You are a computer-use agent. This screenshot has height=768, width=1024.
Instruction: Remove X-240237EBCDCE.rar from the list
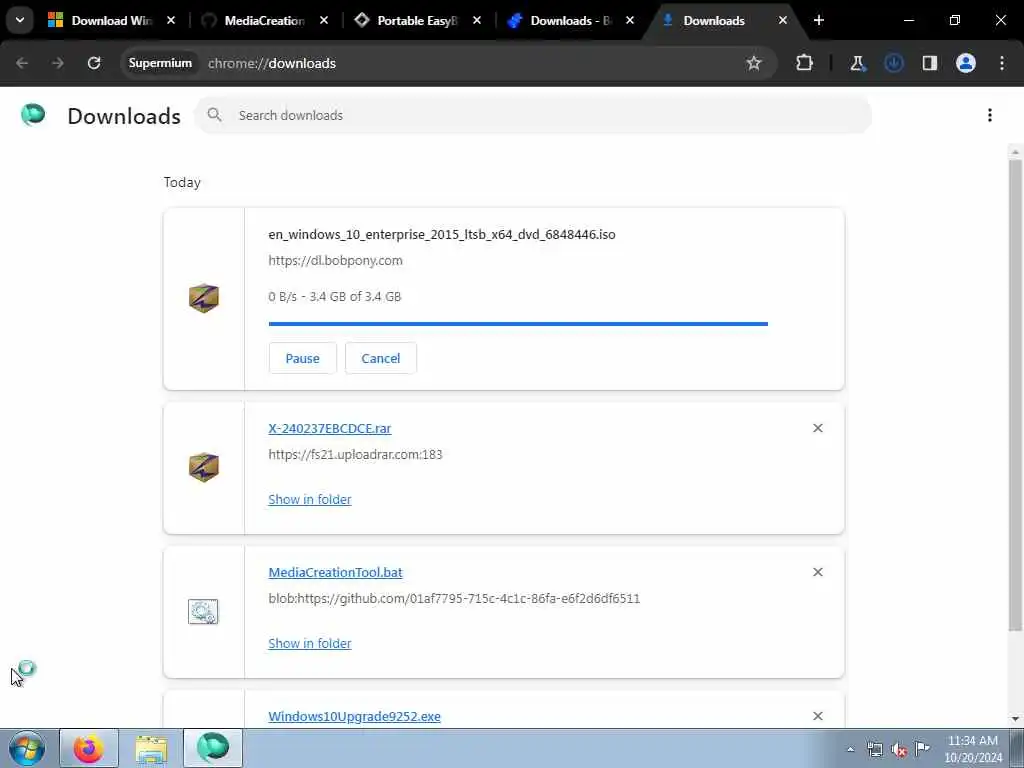[x=818, y=428]
